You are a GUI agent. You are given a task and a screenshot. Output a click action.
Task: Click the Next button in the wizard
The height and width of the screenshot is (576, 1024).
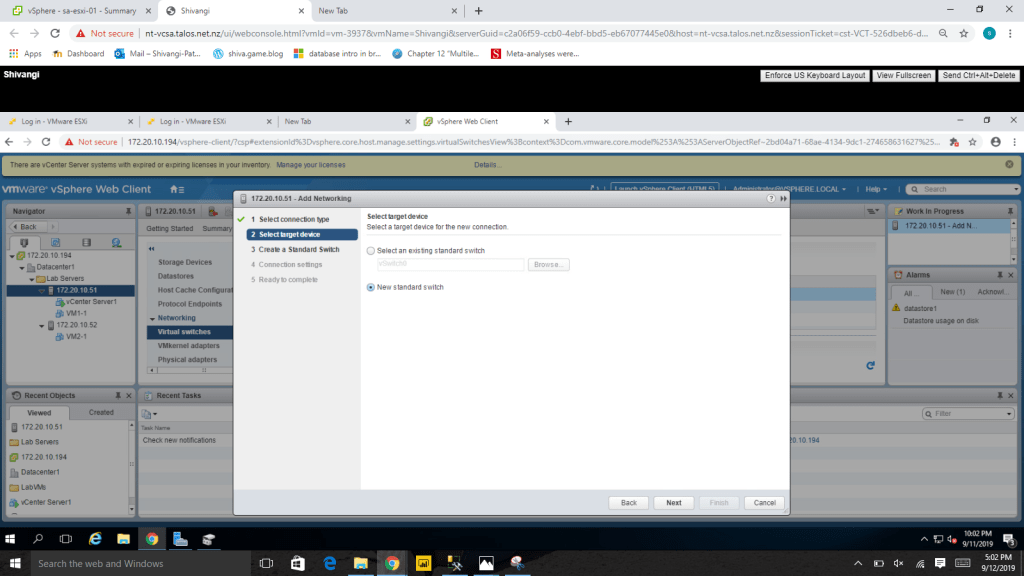tap(674, 503)
